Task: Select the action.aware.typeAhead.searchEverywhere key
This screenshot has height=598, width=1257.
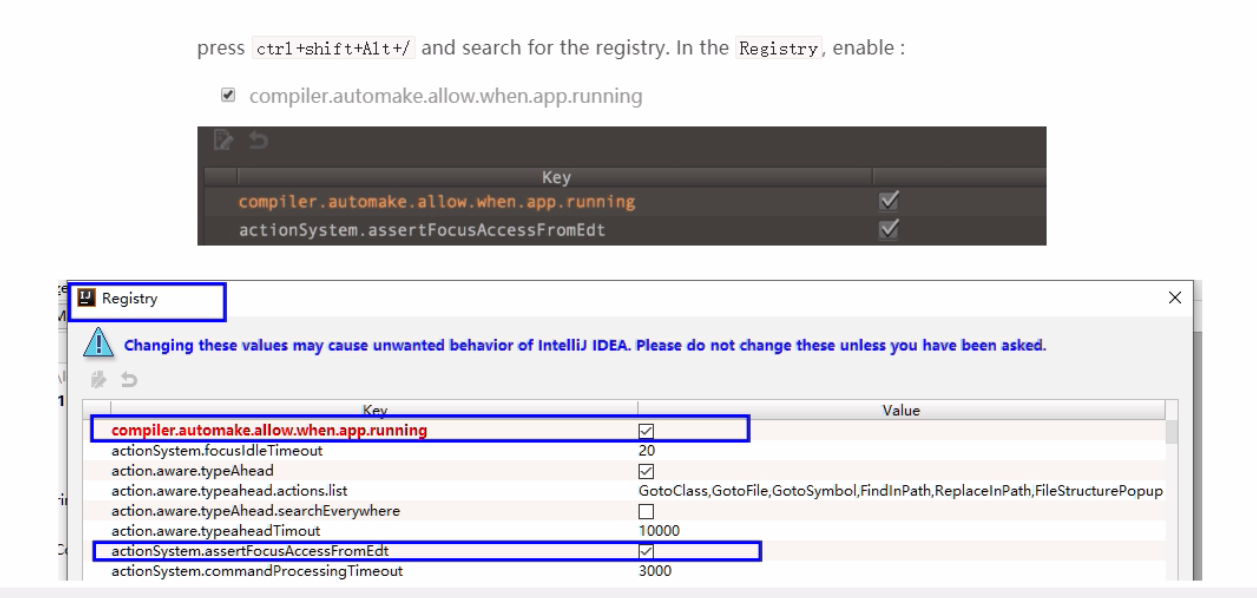Action: 255,511
